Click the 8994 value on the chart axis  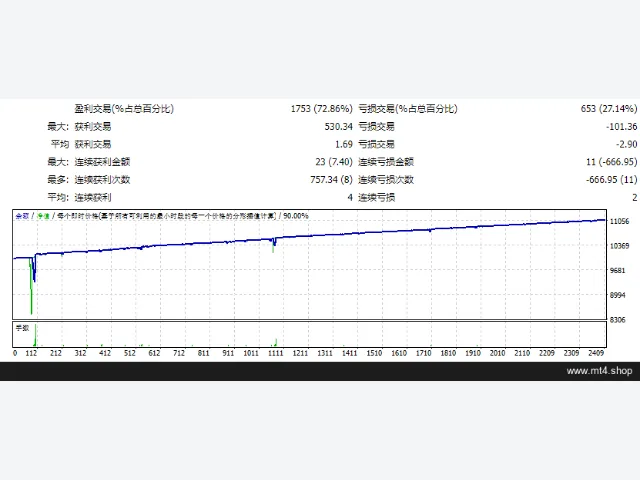(x=618, y=295)
